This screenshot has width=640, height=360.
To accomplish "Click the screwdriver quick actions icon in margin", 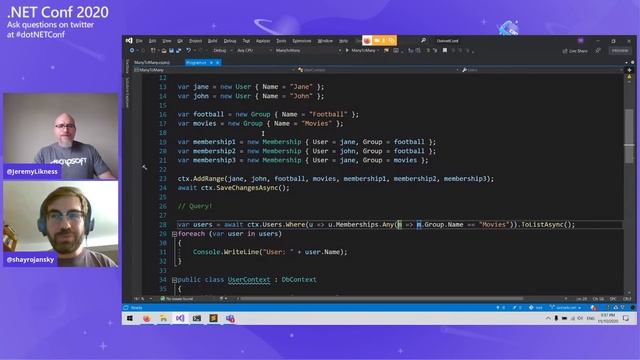I will point(144,167).
